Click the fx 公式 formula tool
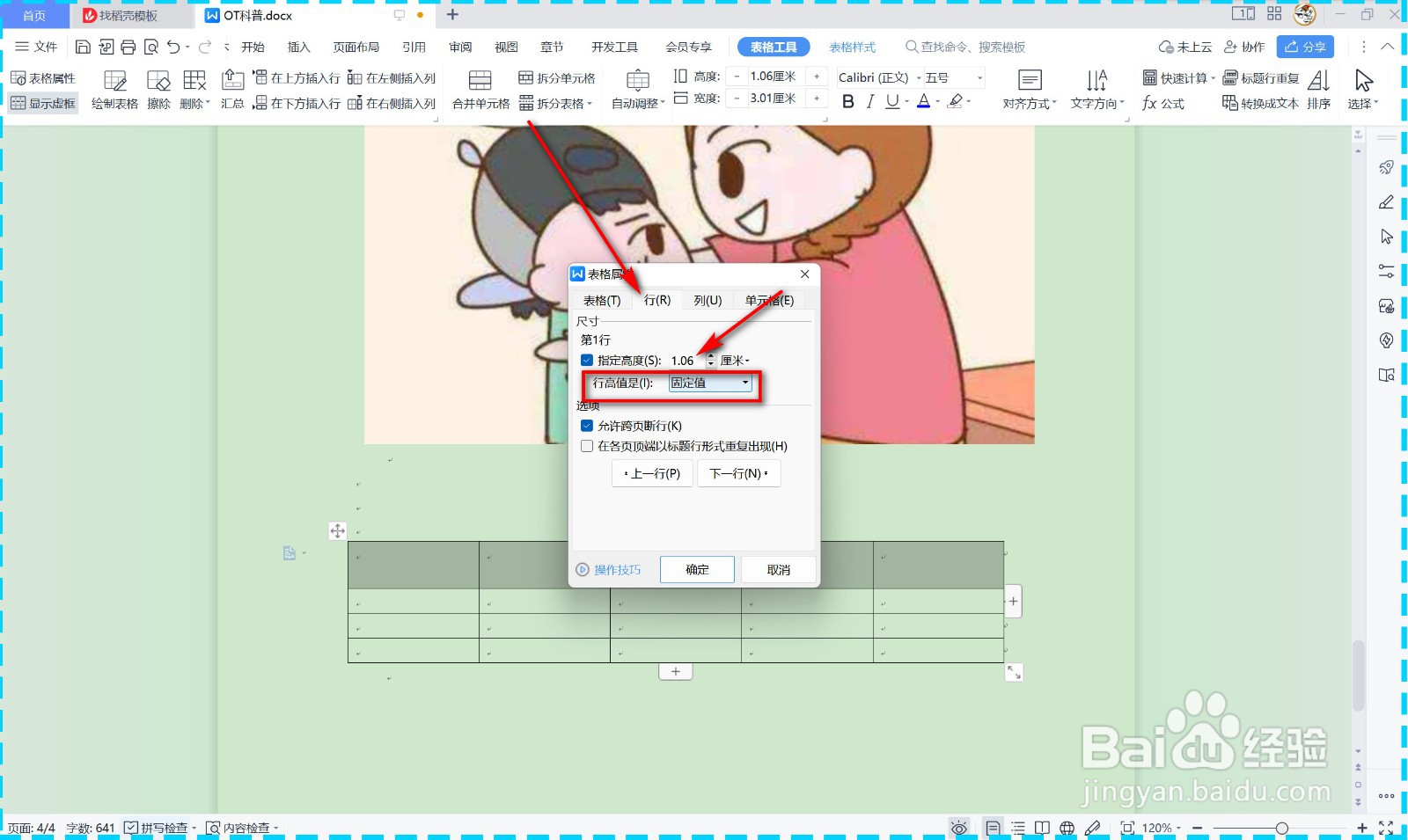Viewport: 1408px width, 840px height. (1163, 103)
